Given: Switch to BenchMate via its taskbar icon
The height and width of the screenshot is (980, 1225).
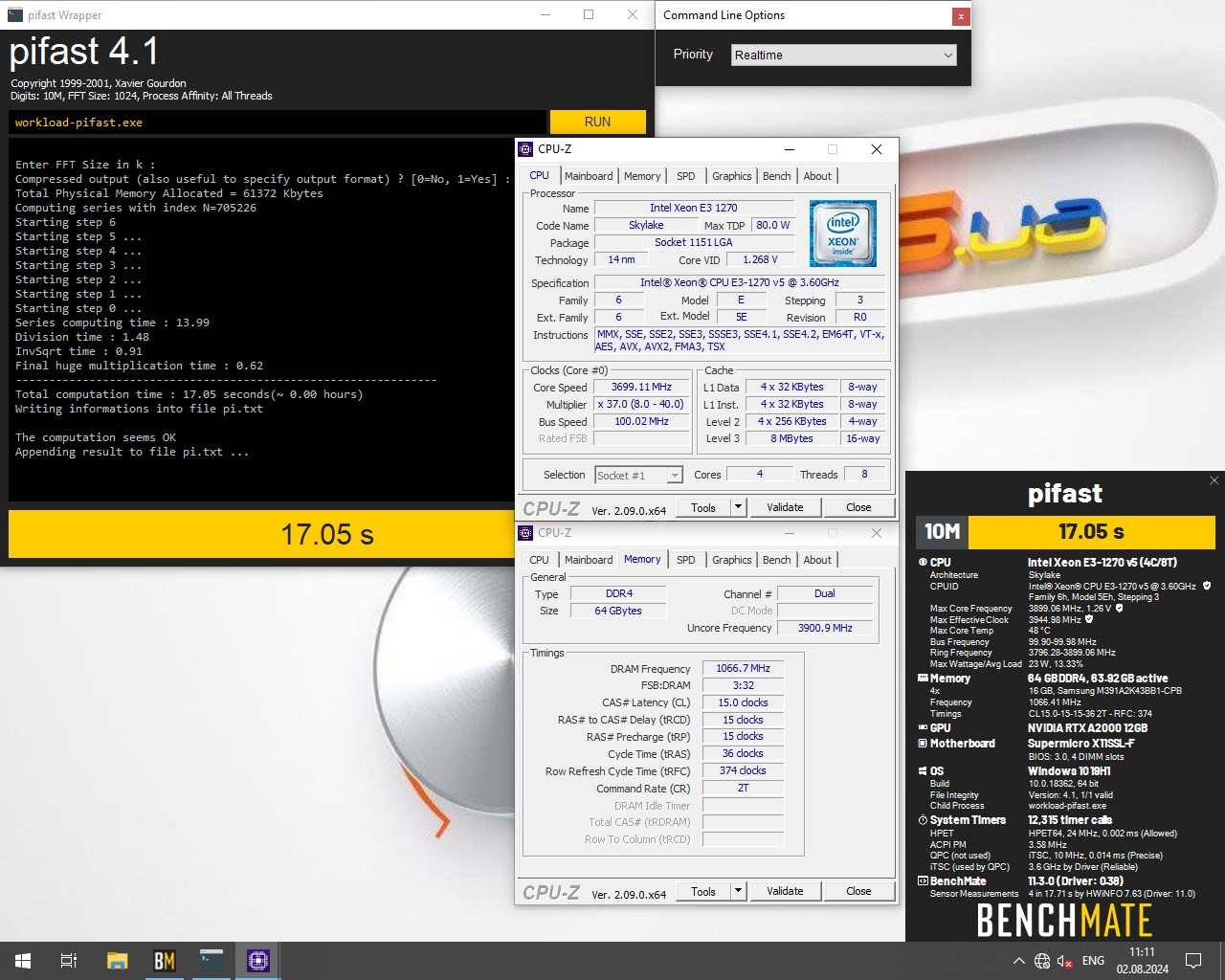Looking at the screenshot, I should tap(165, 961).
